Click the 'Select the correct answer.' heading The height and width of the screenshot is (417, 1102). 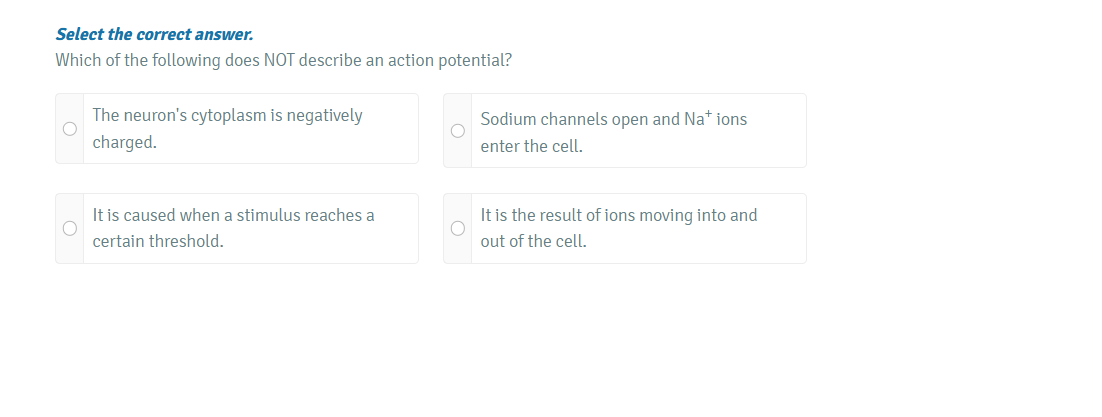pyautogui.click(x=154, y=34)
